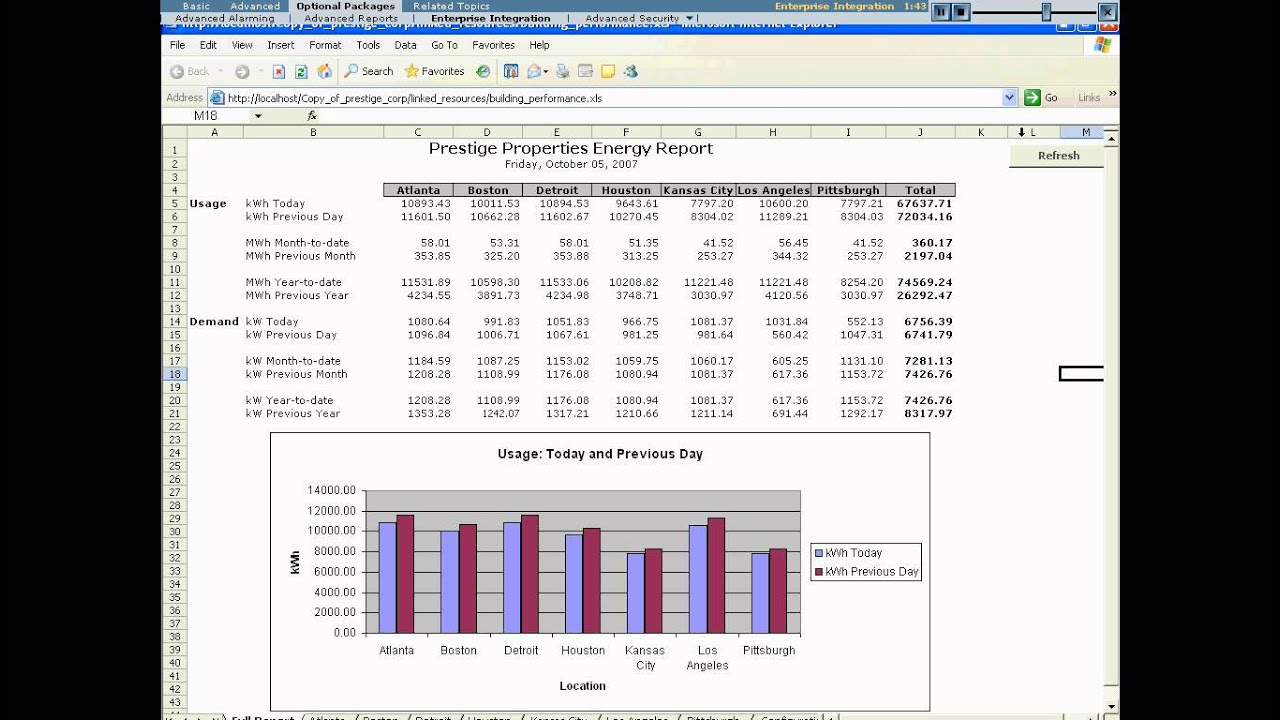
Task: Select row header 18
Action: (174, 374)
